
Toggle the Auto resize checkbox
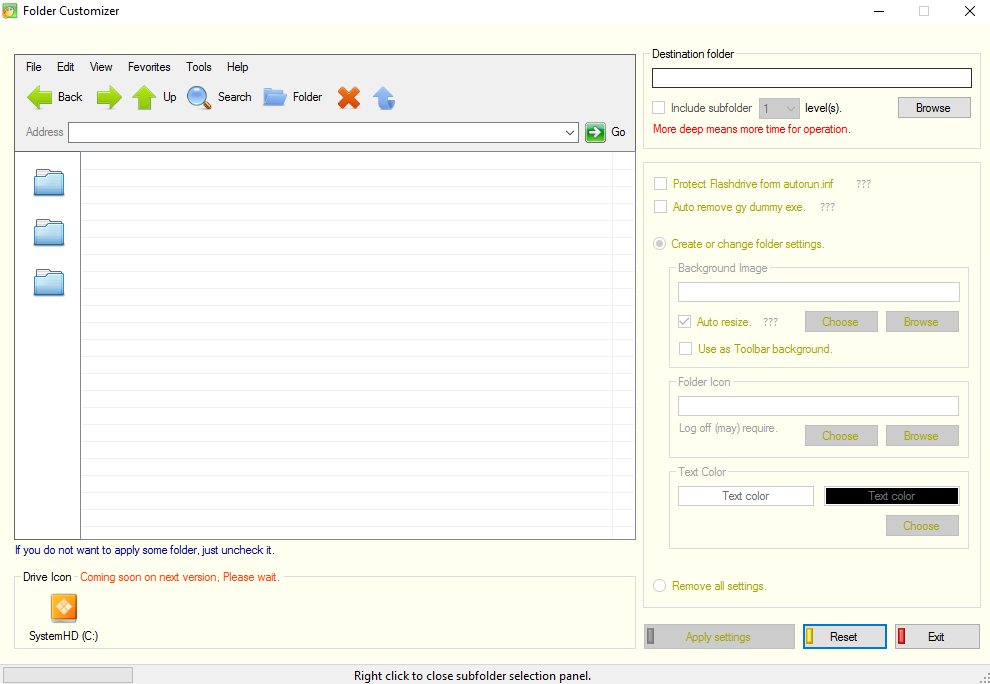click(684, 321)
